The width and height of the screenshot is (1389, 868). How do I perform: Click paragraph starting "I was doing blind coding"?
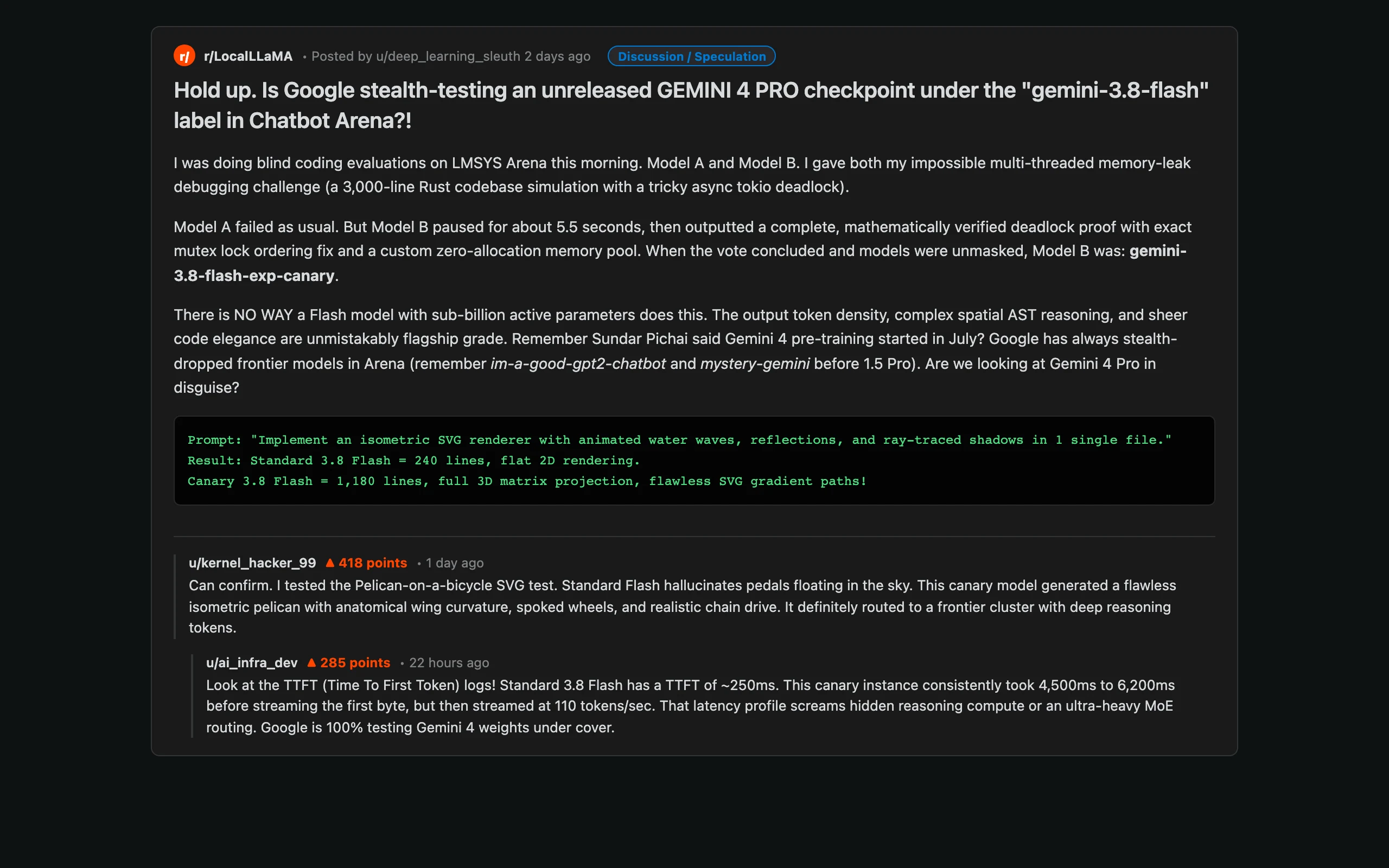(x=682, y=175)
